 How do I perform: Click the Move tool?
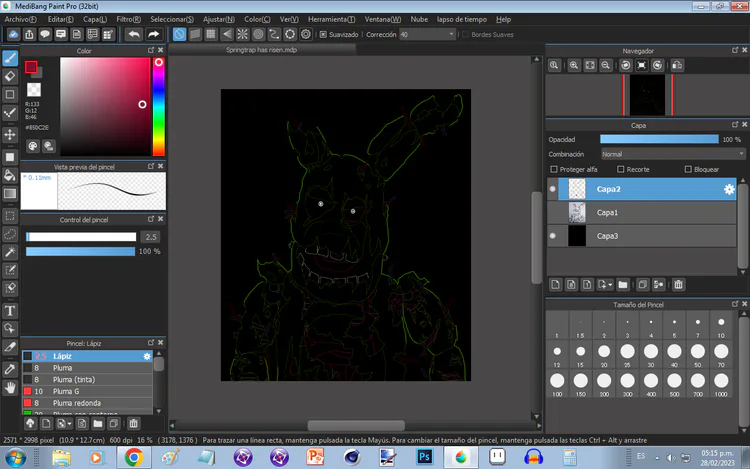10,134
